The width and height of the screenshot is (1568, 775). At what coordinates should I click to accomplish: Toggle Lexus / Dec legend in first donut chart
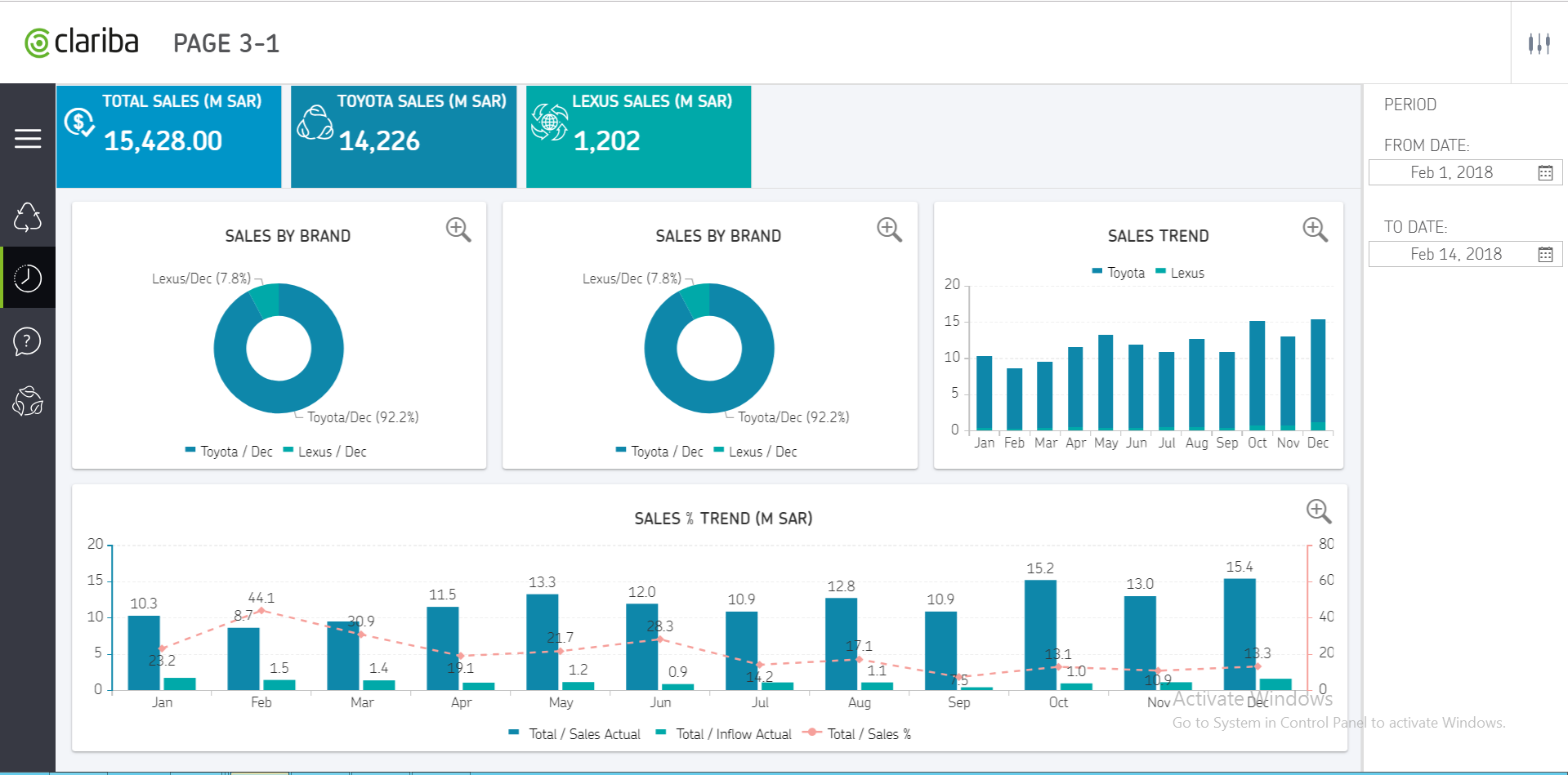coord(324,452)
